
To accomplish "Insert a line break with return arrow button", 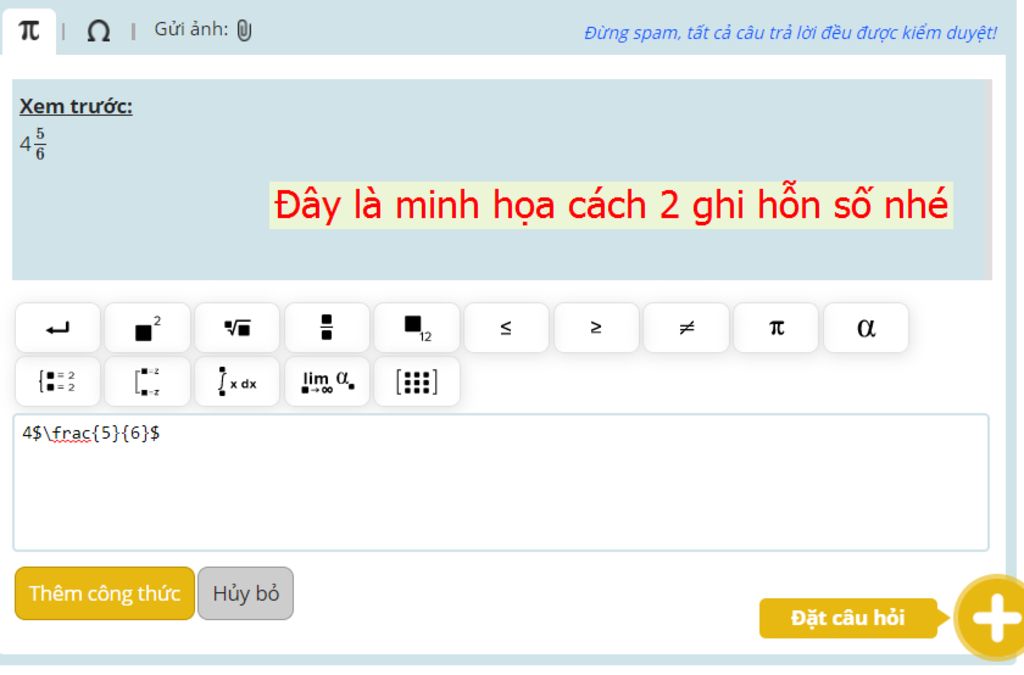I will [57, 328].
